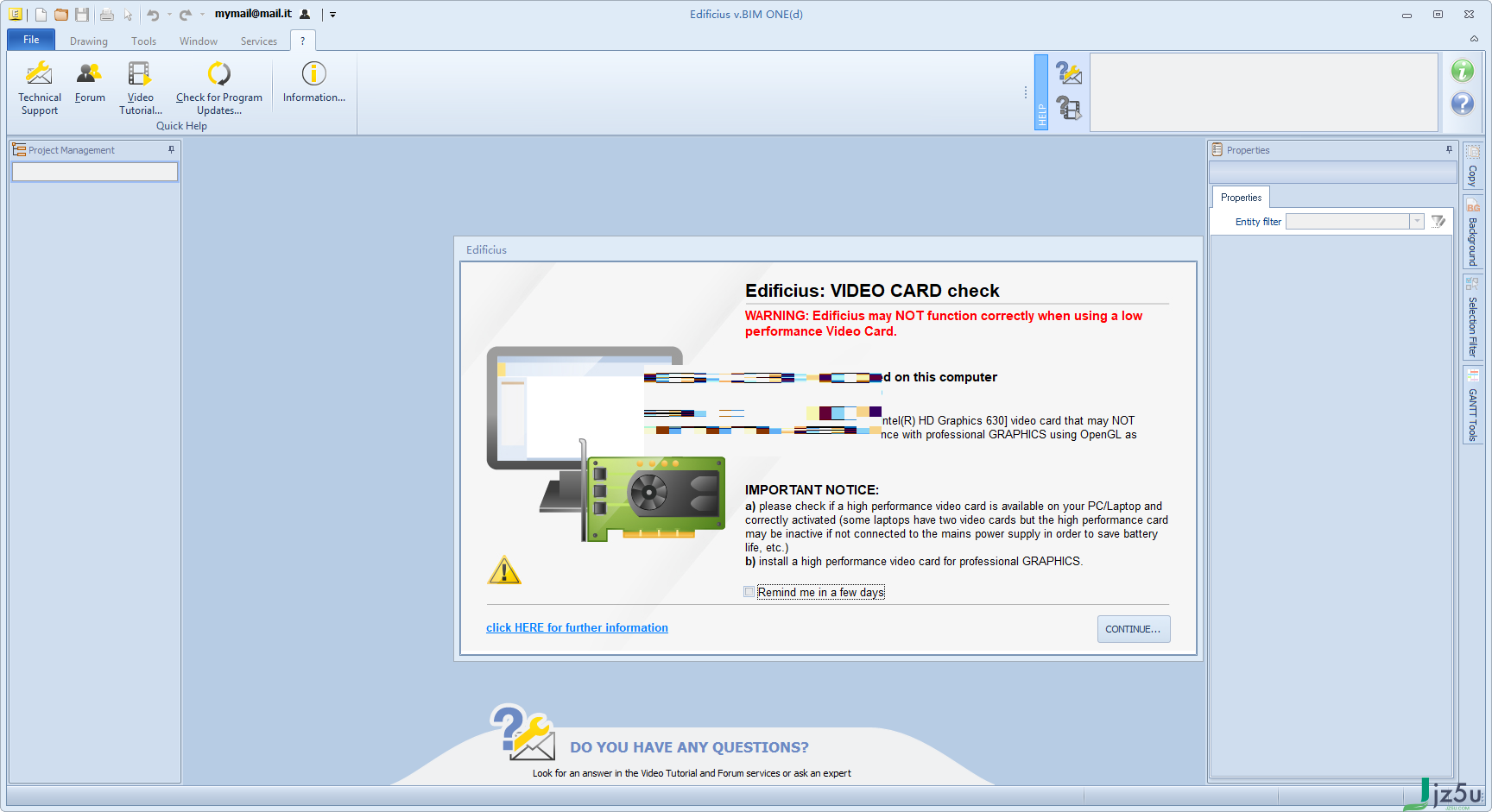
Task: Click the Edificius: VIDEO CARD check heading
Action: (x=872, y=291)
